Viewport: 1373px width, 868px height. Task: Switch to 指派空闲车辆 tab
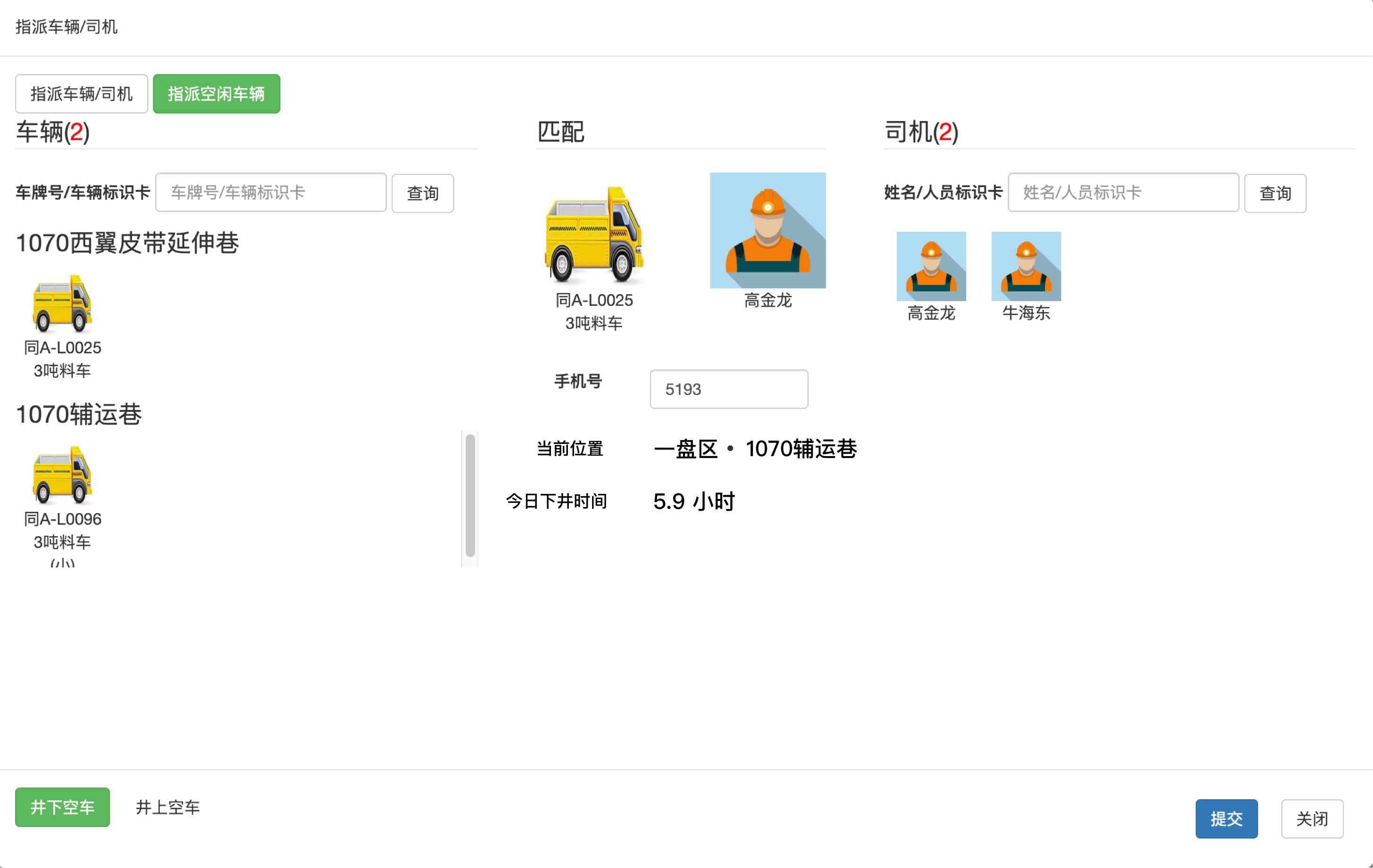pyautogui.click(x=216, y=94)
